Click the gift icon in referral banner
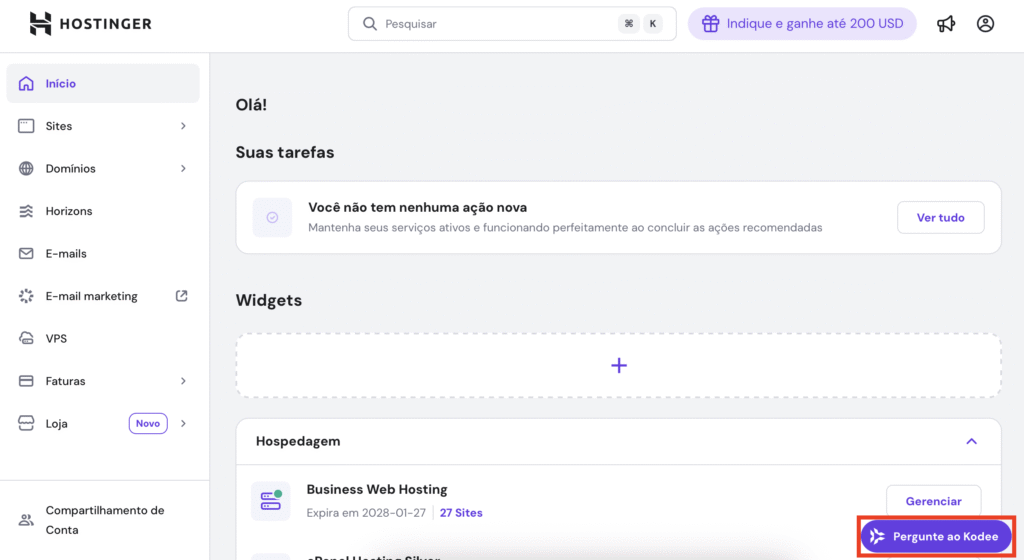This screenshot has height=560, width=1024. [x=711, y=23]
